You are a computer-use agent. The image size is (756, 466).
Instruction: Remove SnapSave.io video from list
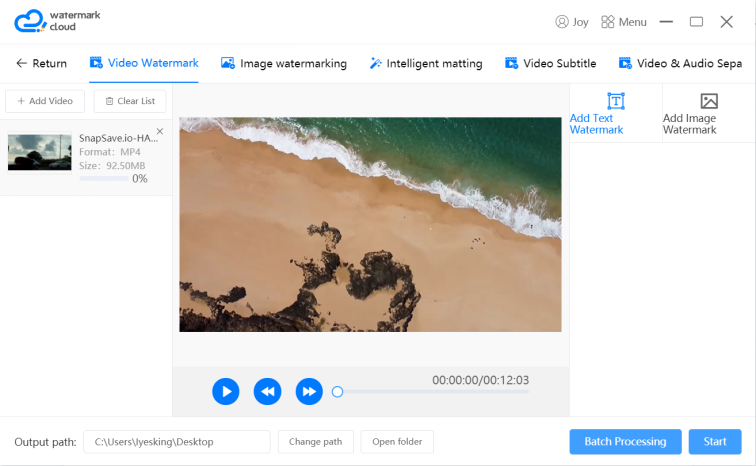point(160,131)
